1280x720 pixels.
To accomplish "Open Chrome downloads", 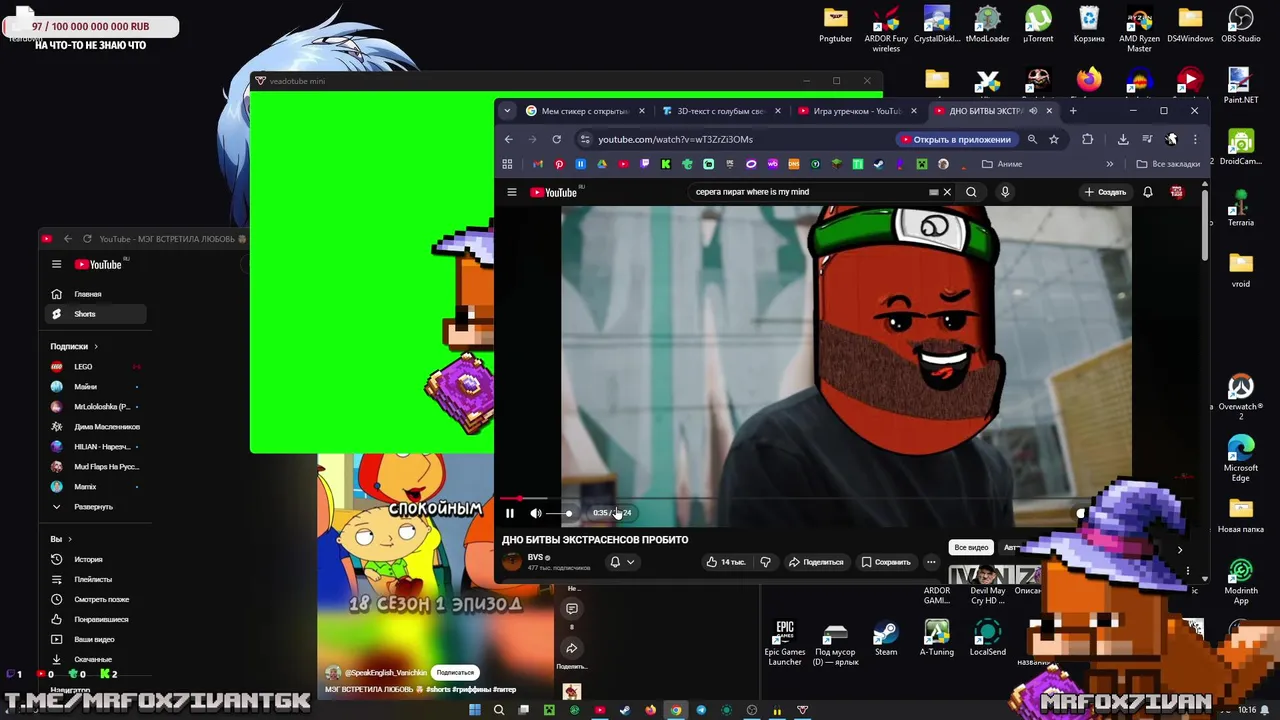I will click(1123, 140).
